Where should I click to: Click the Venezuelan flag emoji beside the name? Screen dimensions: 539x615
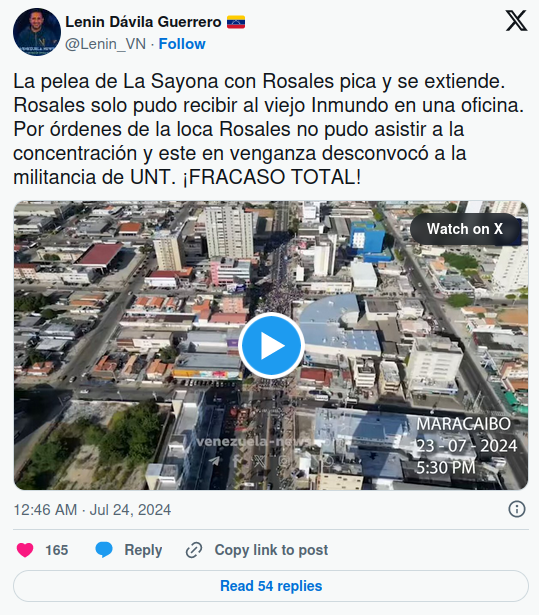point(236,22)
